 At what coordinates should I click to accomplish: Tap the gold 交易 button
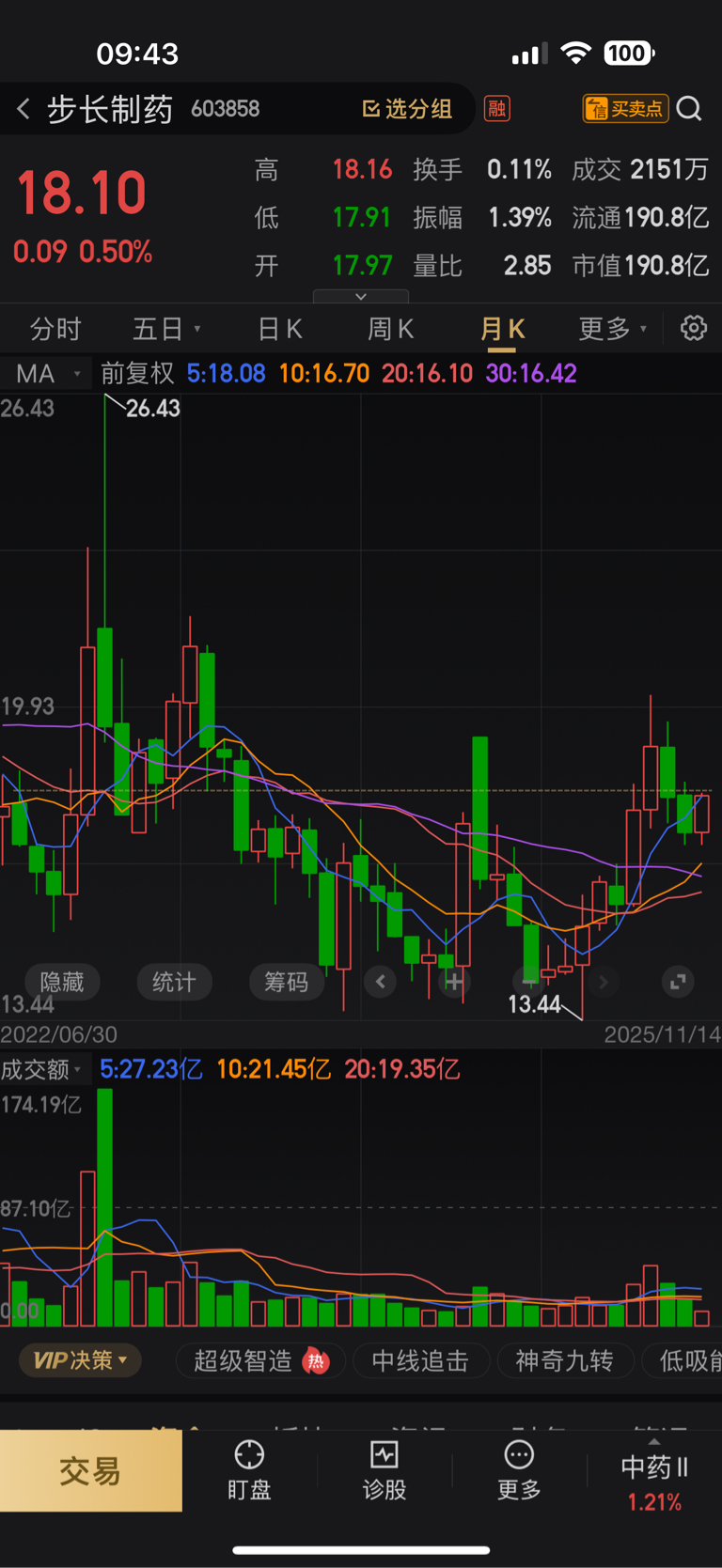(90, 1470)
